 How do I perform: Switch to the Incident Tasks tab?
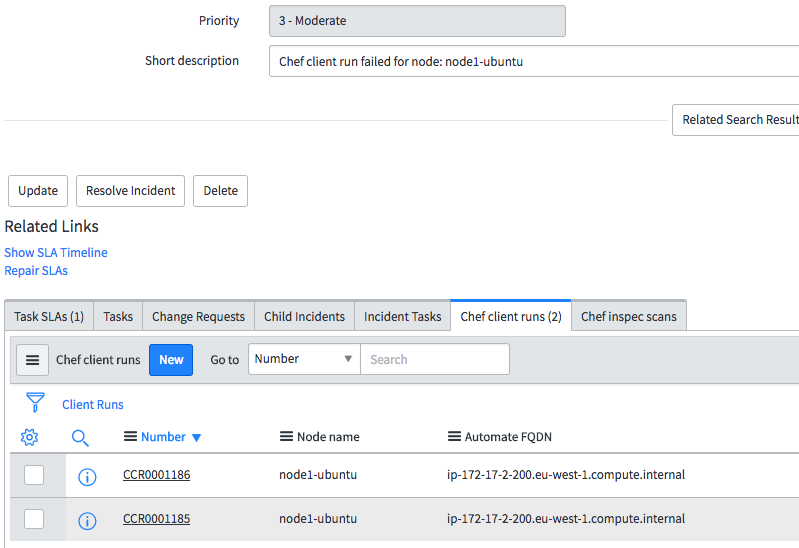(x=403, y=317)
